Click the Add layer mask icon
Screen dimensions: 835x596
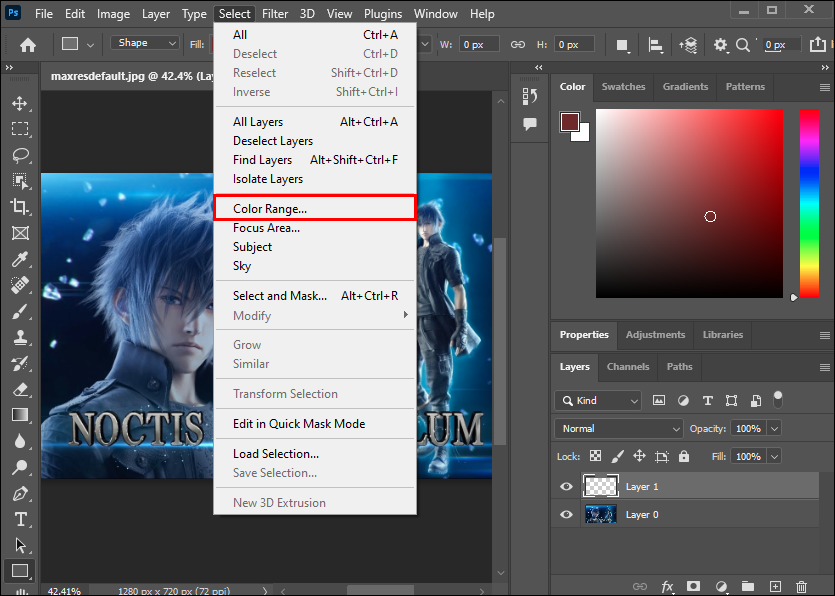click(x=693, y=586)
